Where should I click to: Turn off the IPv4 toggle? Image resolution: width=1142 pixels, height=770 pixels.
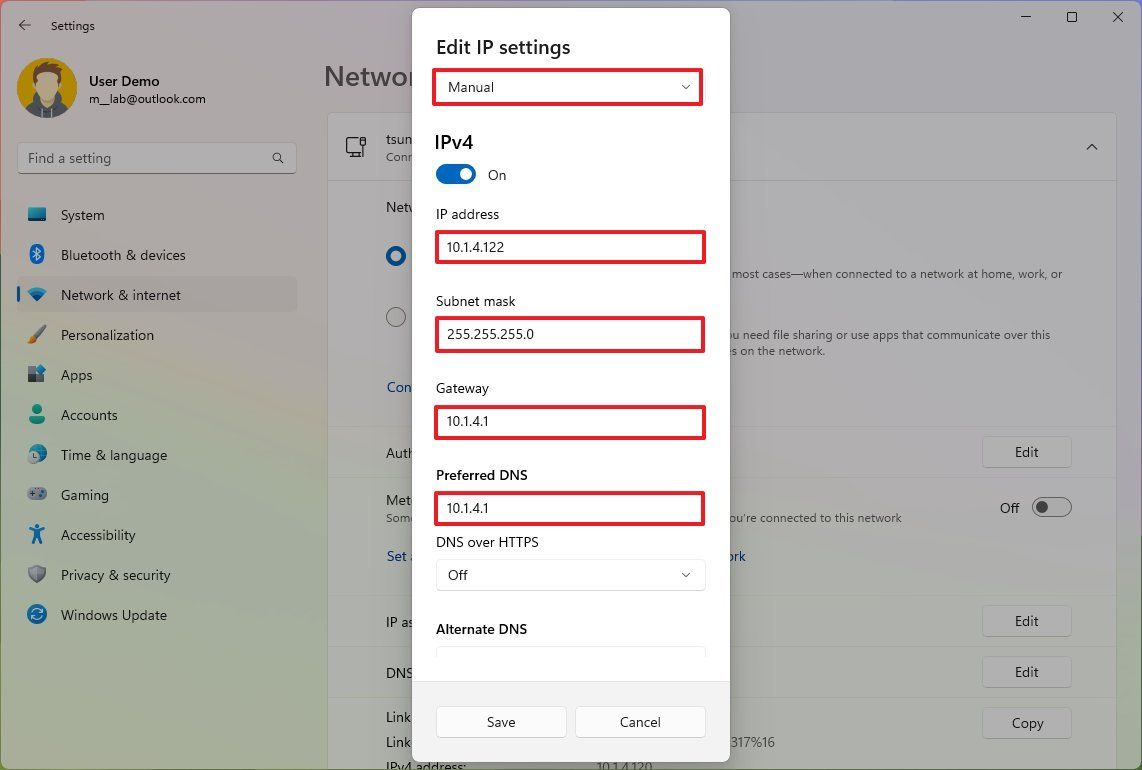456,174
